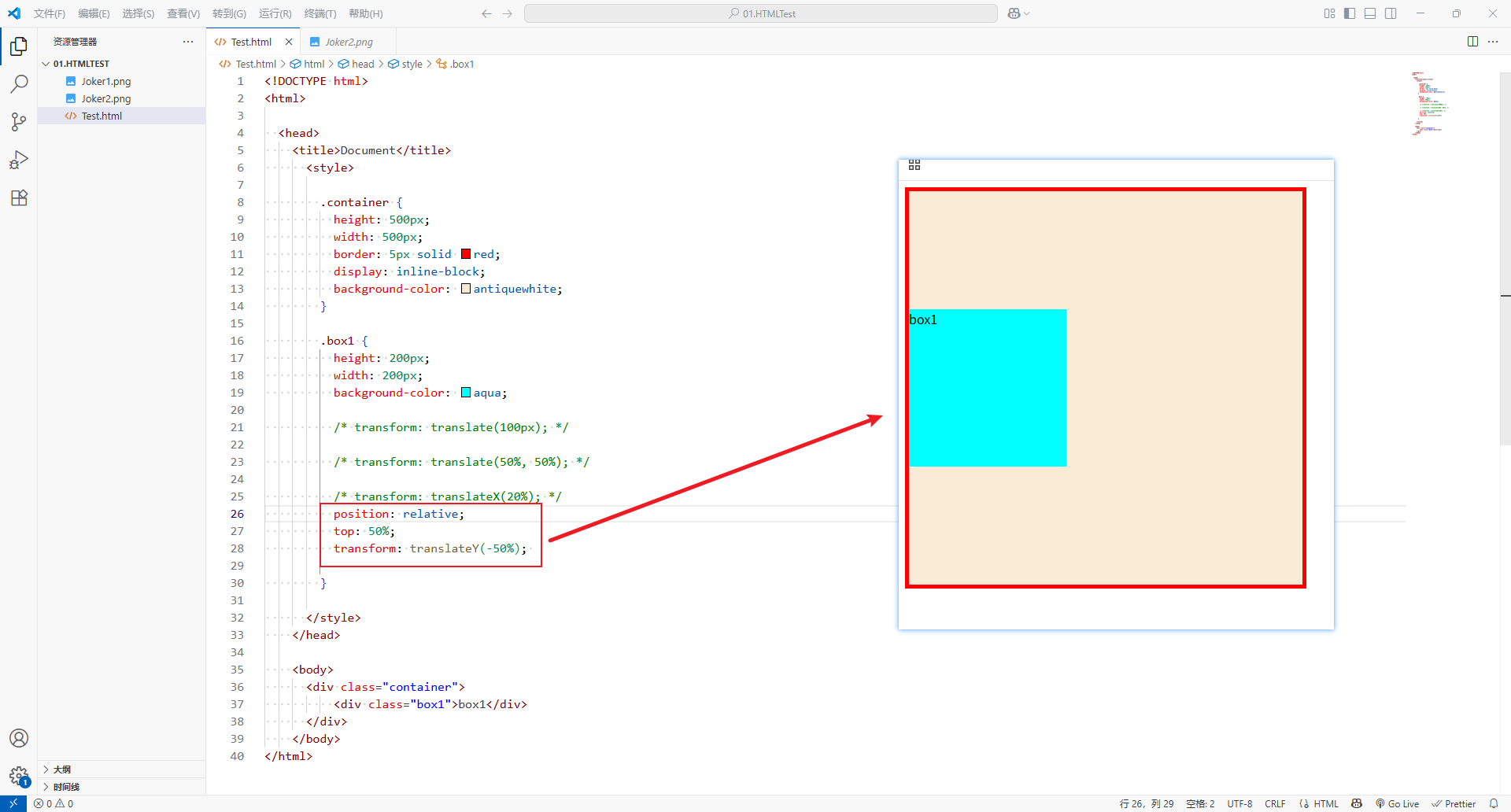The width and height of the screenshot is (1511, 812).
Task: Click the head breadcrumb item
Action: click(x=357, y=64)
